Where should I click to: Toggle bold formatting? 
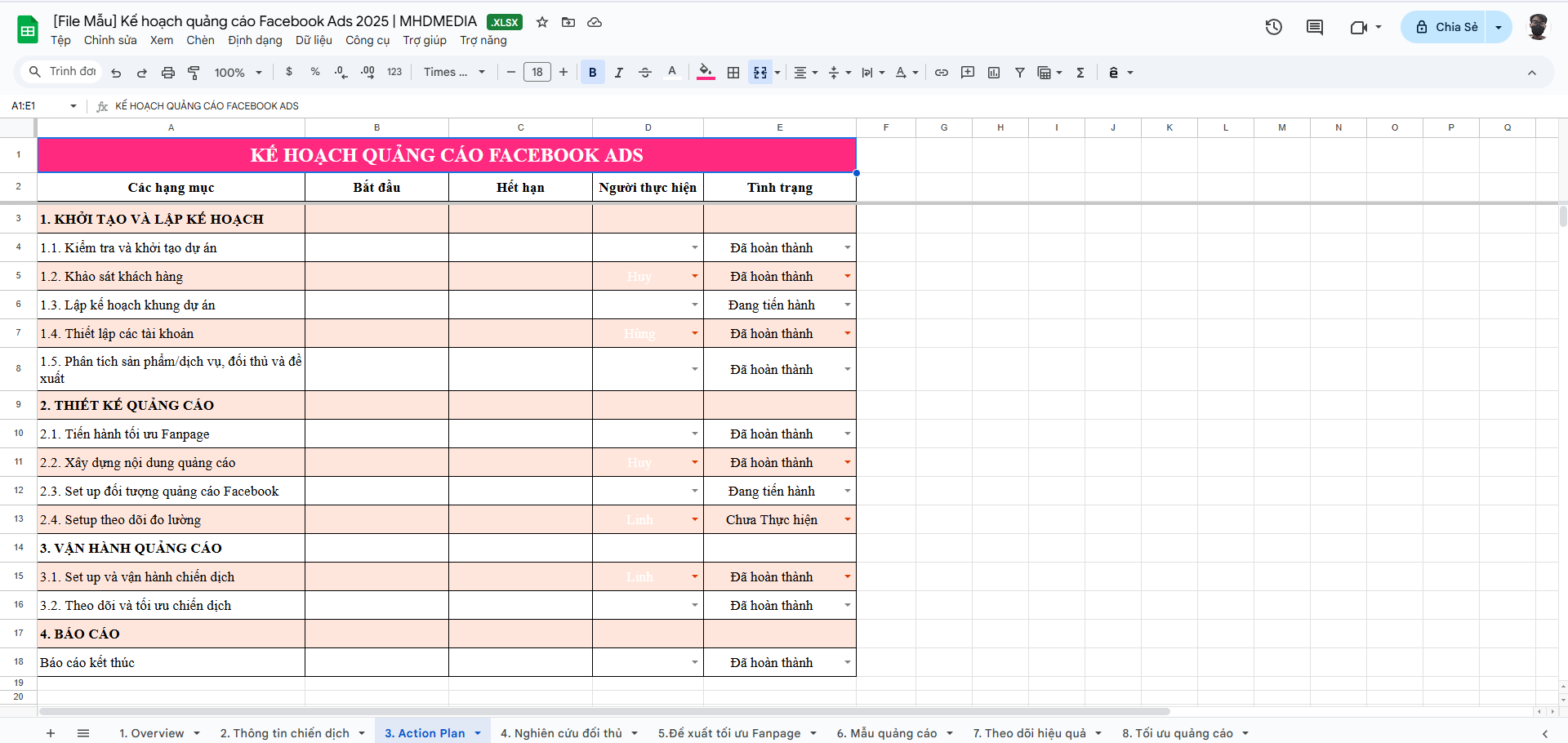tap(593, 73)
